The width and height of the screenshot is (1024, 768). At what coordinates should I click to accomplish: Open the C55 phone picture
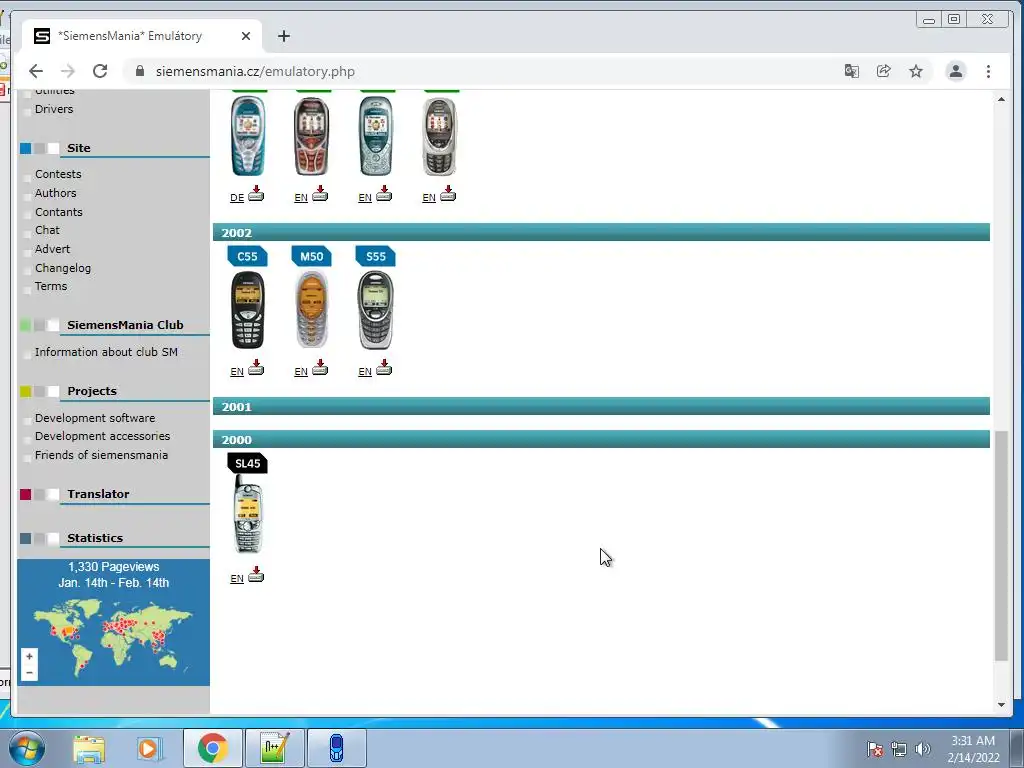coord(248,310)
